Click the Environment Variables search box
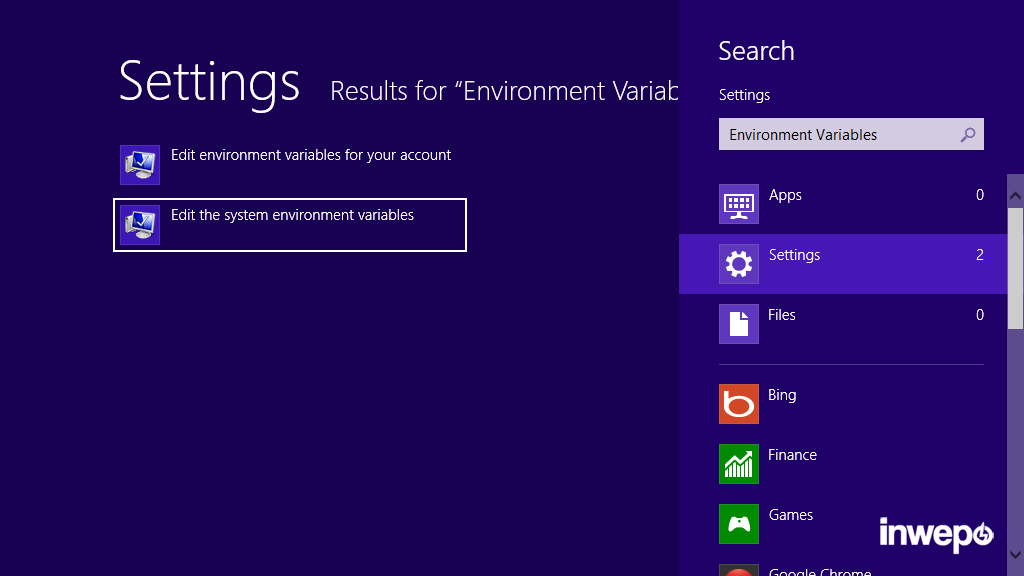The image size is (1024, 576). coord(838,135)
